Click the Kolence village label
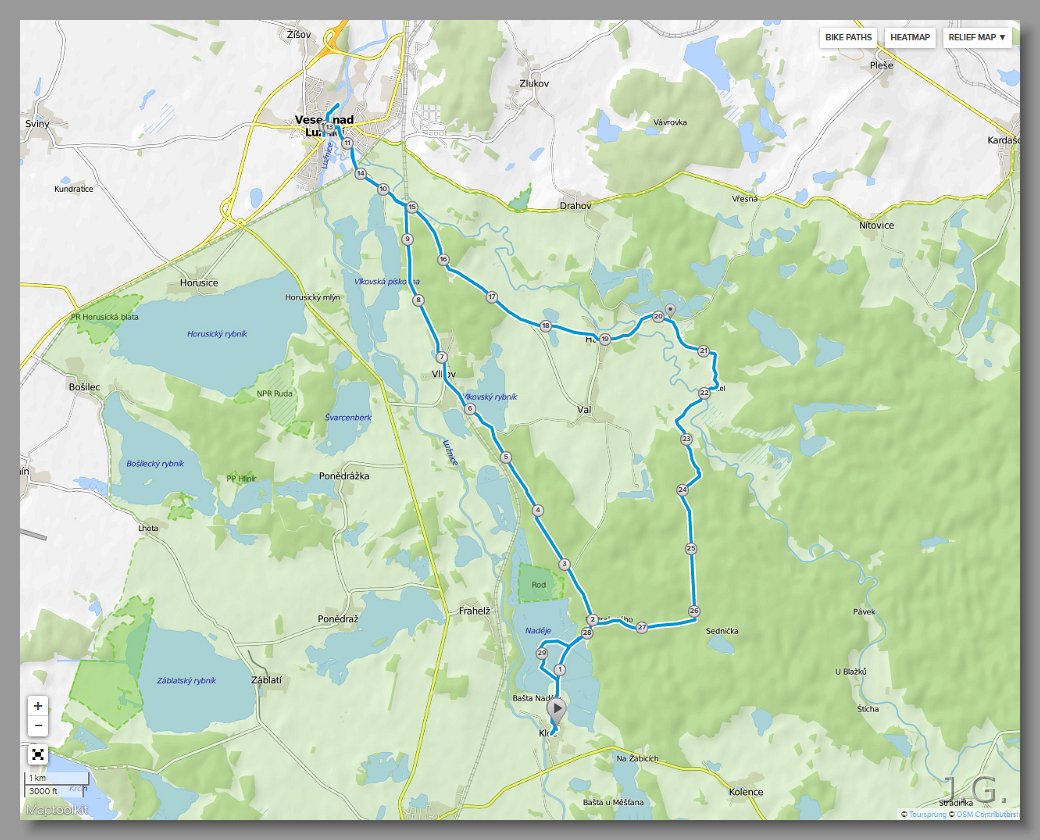Image resolution: width=1040 pixels, height=840 pixels. (x=746, y=792)
